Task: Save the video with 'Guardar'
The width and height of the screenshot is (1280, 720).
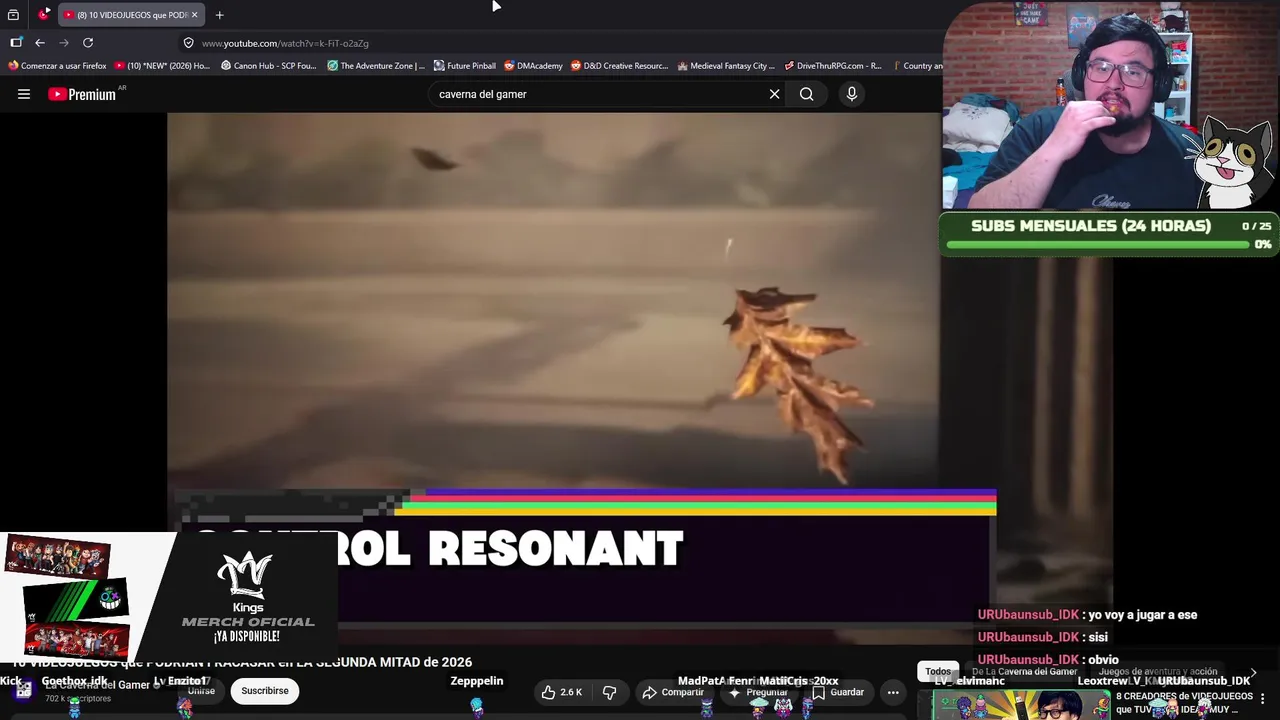Action: point(838,692)
